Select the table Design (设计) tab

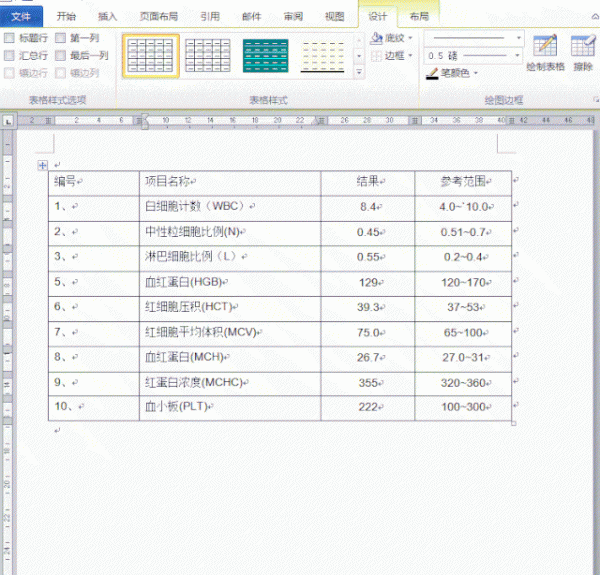pyautogui.click(x=378, y=16)
